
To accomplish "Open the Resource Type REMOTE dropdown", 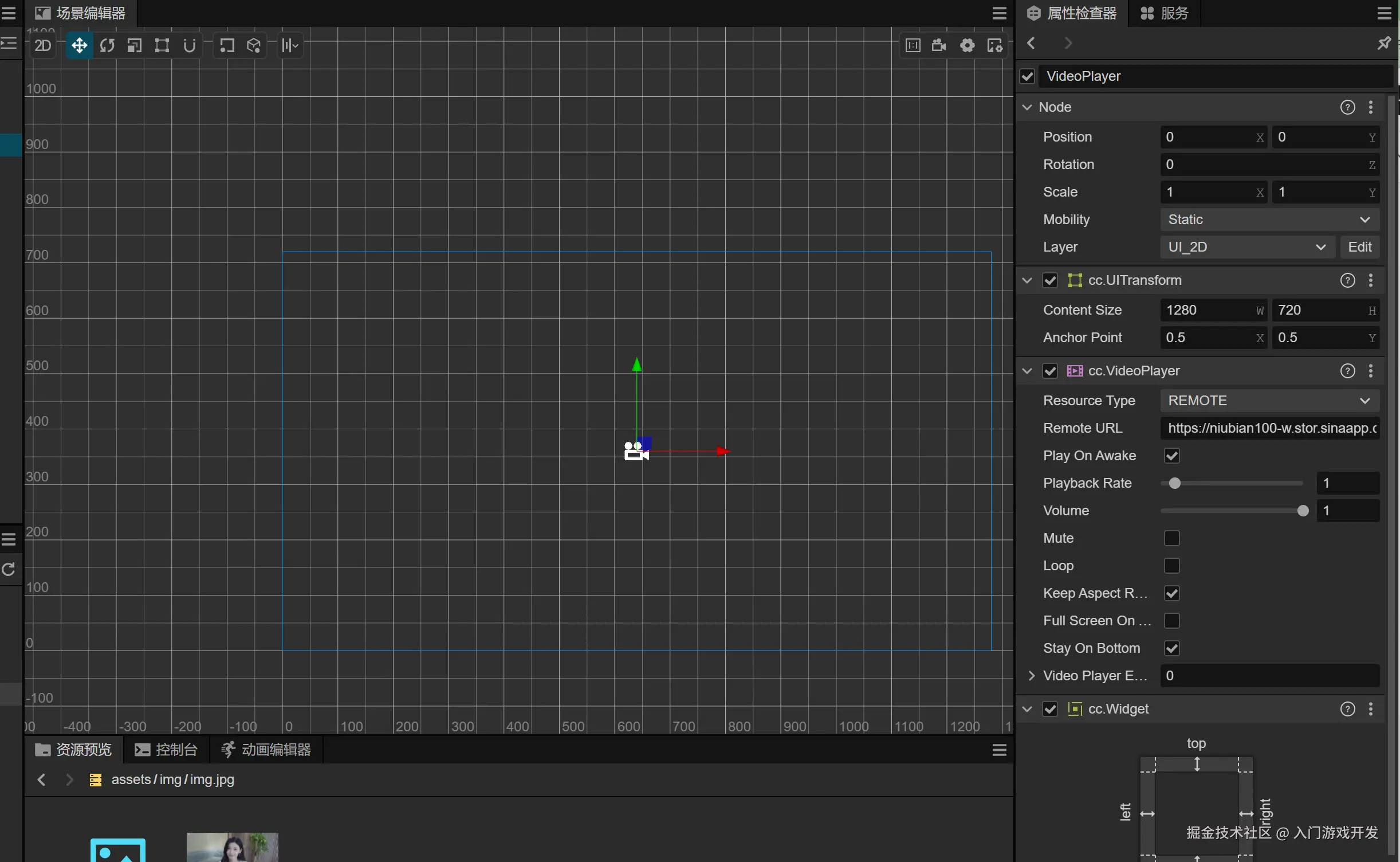I will (x=1269, y=401).
